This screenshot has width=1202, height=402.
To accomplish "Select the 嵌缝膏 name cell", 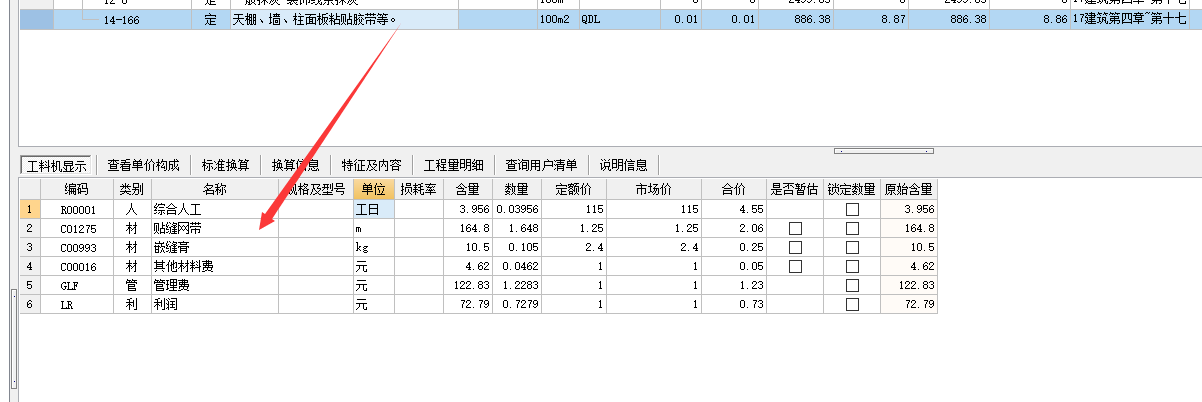I will (215, 247).
